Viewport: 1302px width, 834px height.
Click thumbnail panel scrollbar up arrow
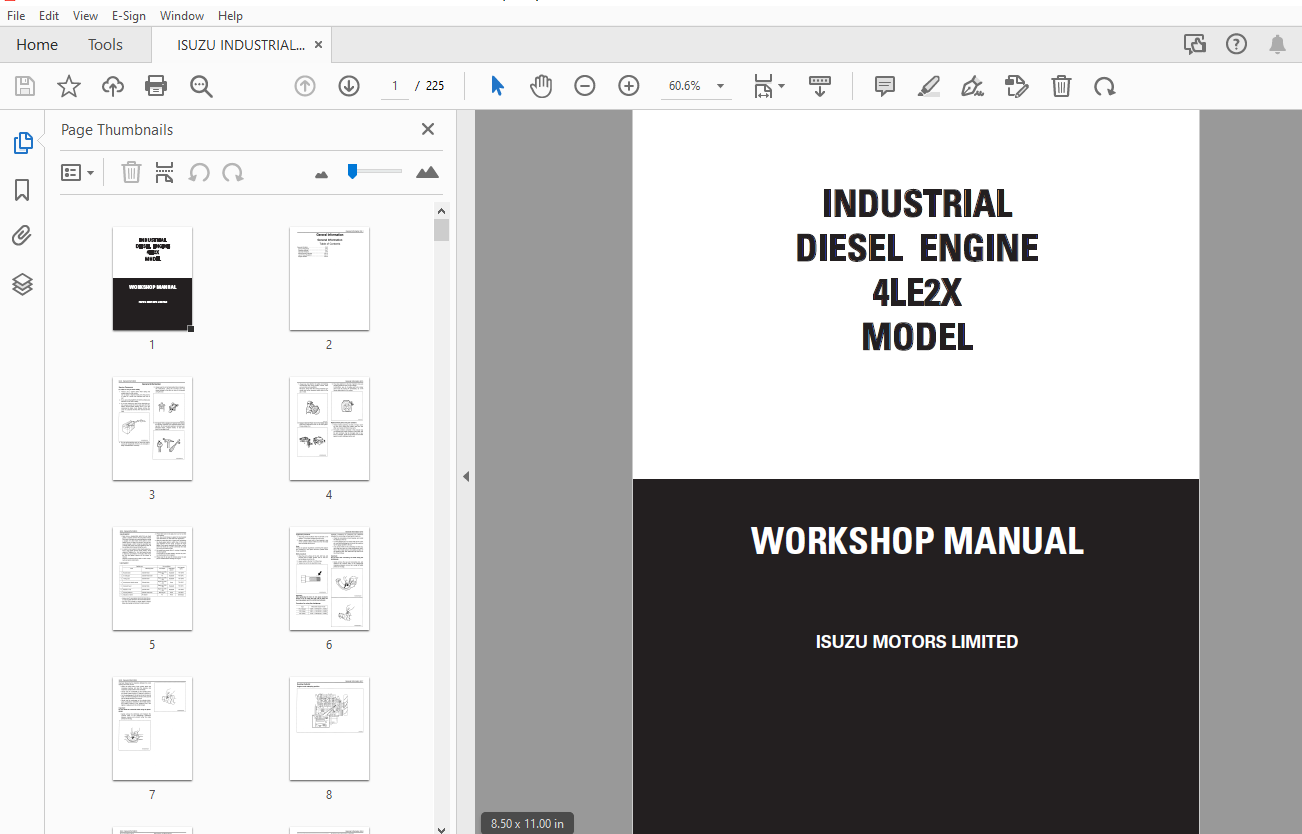click(x=442, y=210)
